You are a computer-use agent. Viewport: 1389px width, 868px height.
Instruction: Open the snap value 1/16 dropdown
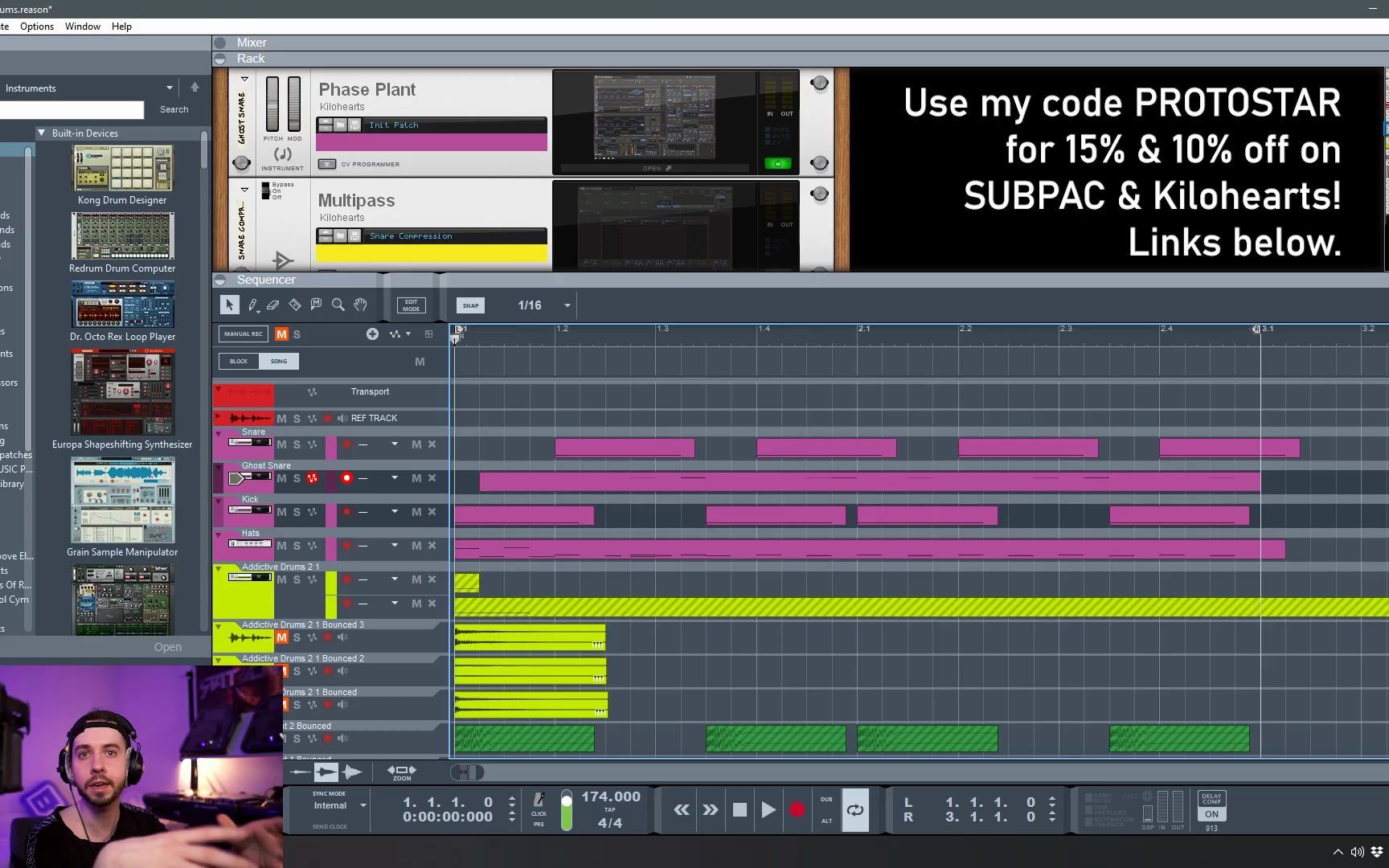point(567,305)
